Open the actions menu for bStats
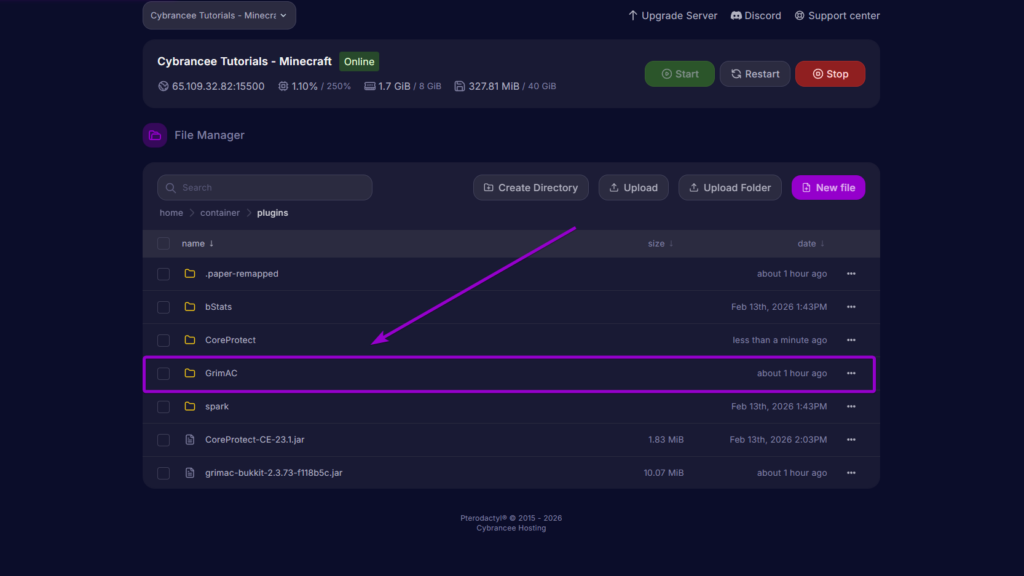The width and height of the screenshot is (1024, 576). (x=851, y=307)
